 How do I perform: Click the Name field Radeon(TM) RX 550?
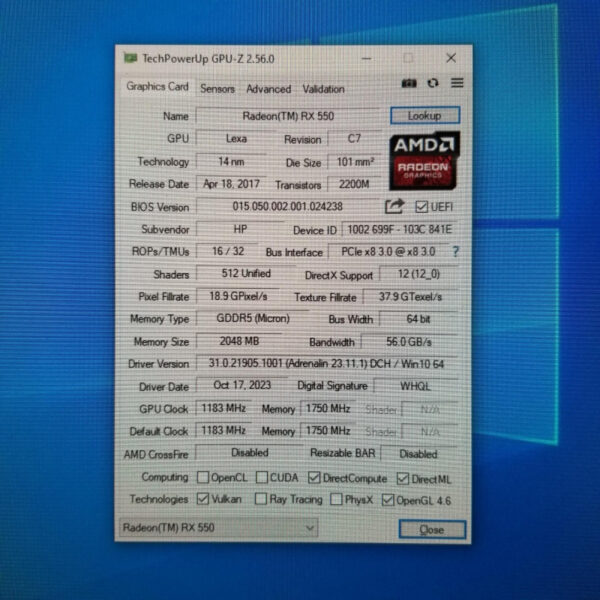click(x=288, y=116)
